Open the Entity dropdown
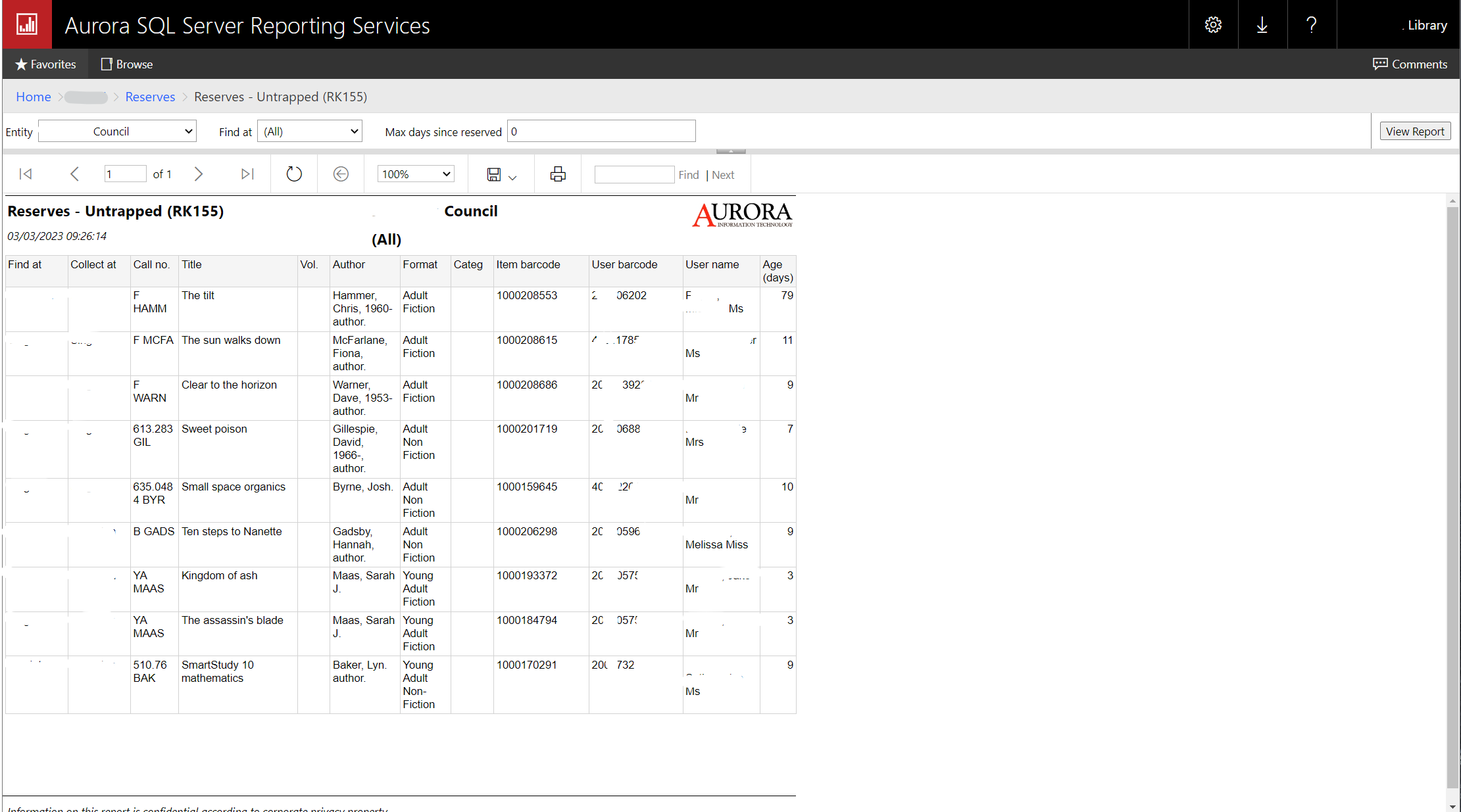Screen dimensions: 1461x812 118,131
